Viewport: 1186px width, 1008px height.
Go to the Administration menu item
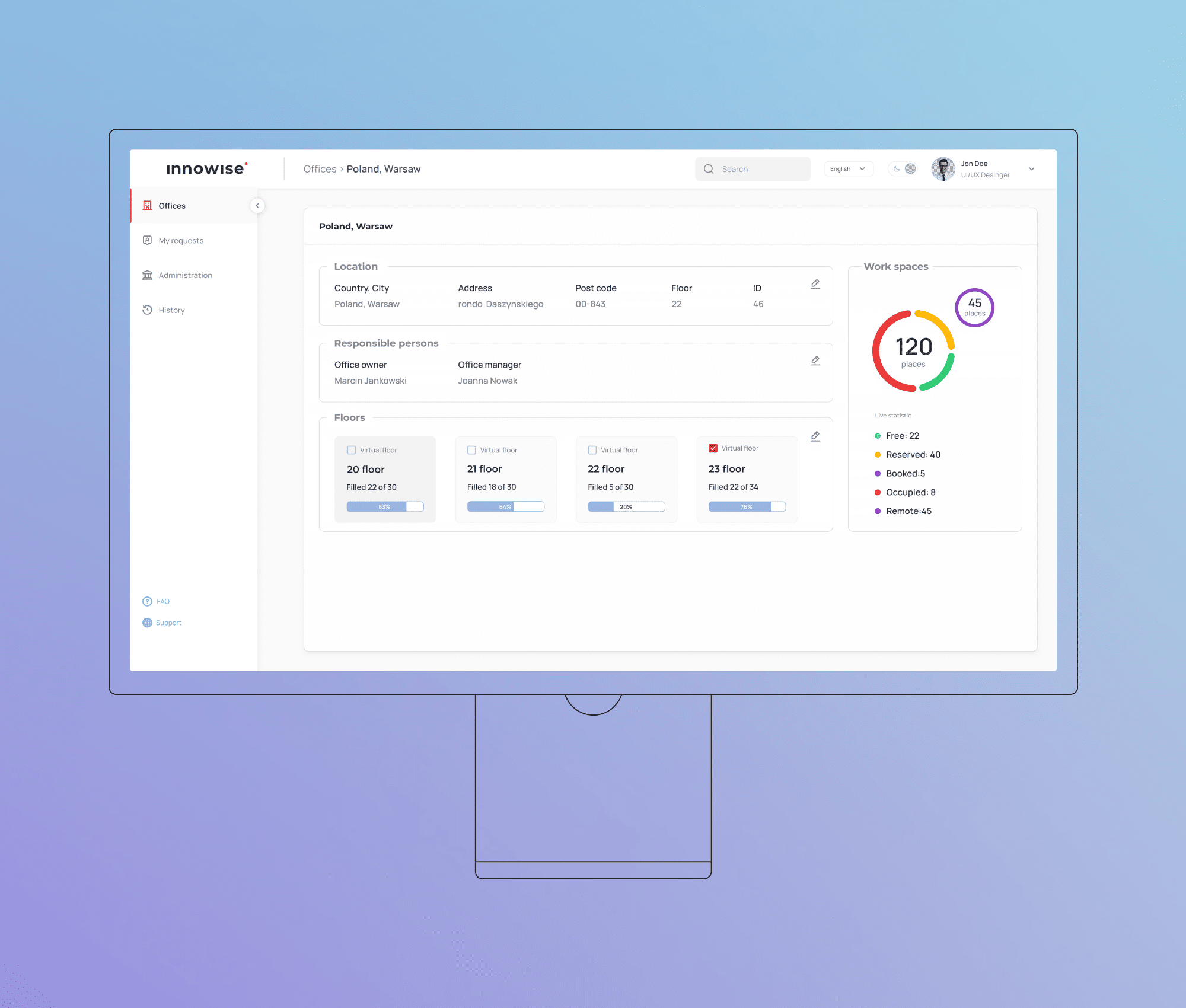coord(185,275)
